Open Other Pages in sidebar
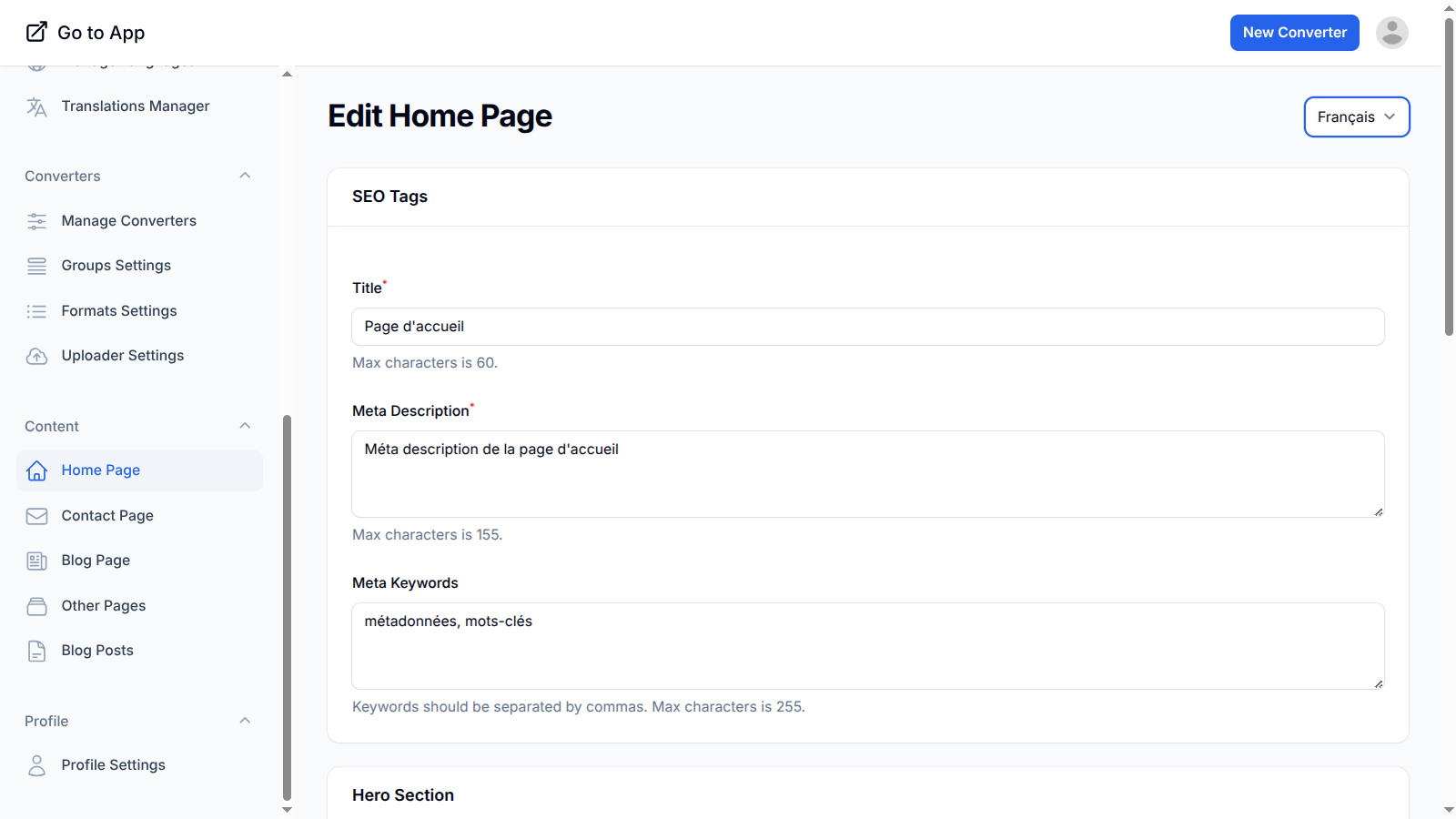The height and width of the screenshot is (819, 1456). [104, 606]
